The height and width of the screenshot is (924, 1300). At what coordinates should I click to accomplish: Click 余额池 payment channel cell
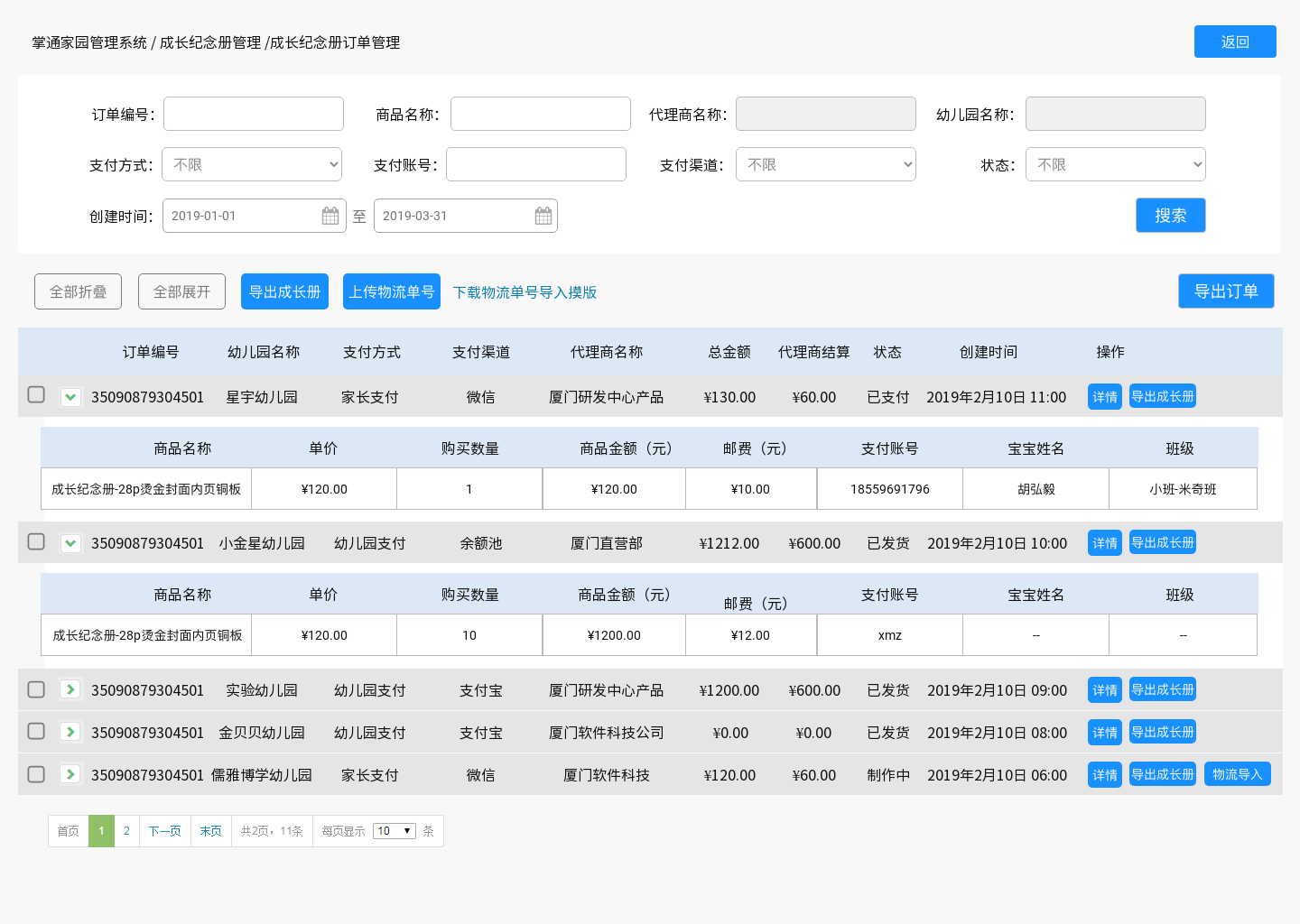click(x=481, y=543)
